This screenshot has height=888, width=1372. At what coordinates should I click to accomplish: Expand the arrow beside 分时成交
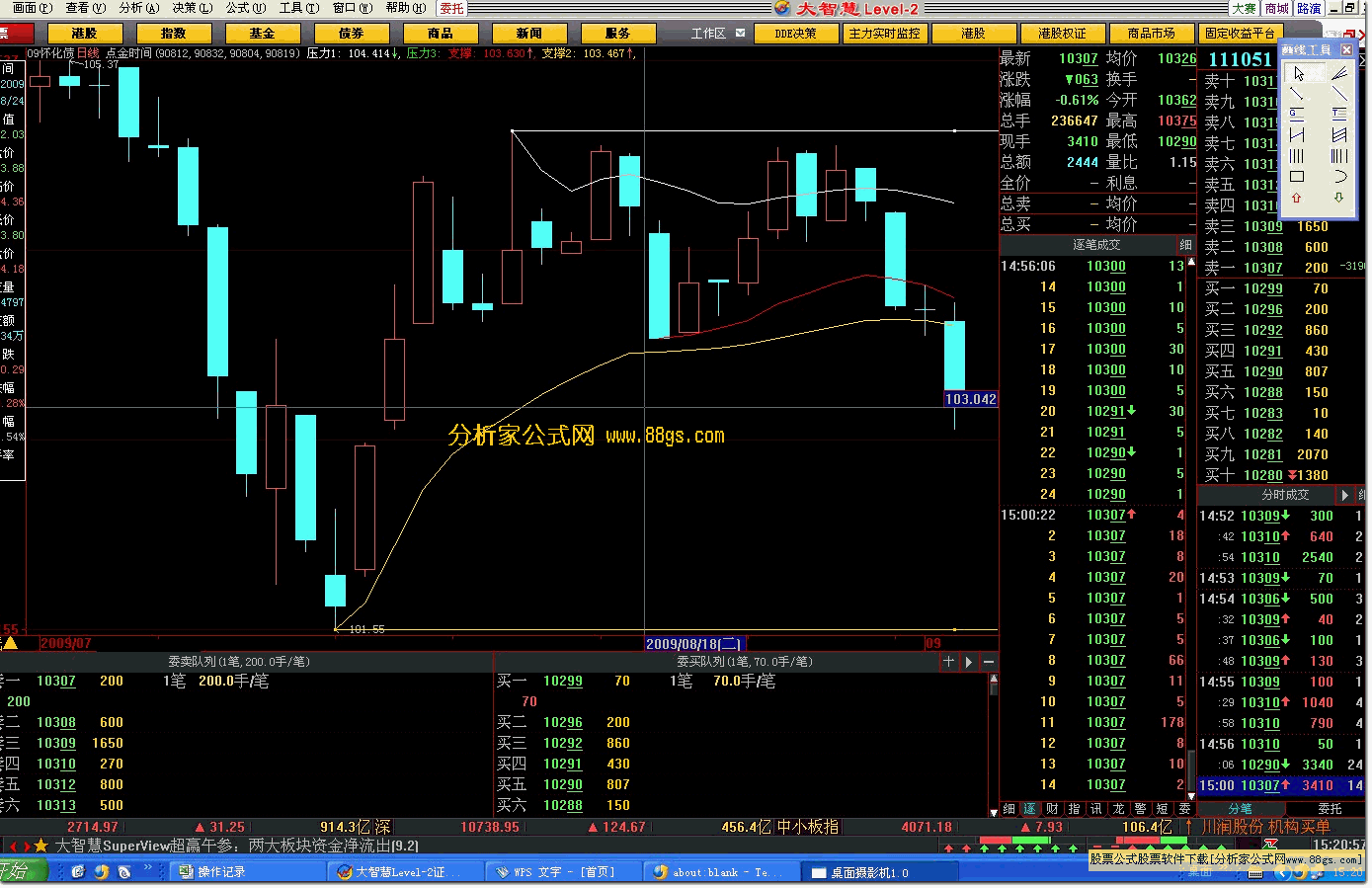[x=1344, y=494]
